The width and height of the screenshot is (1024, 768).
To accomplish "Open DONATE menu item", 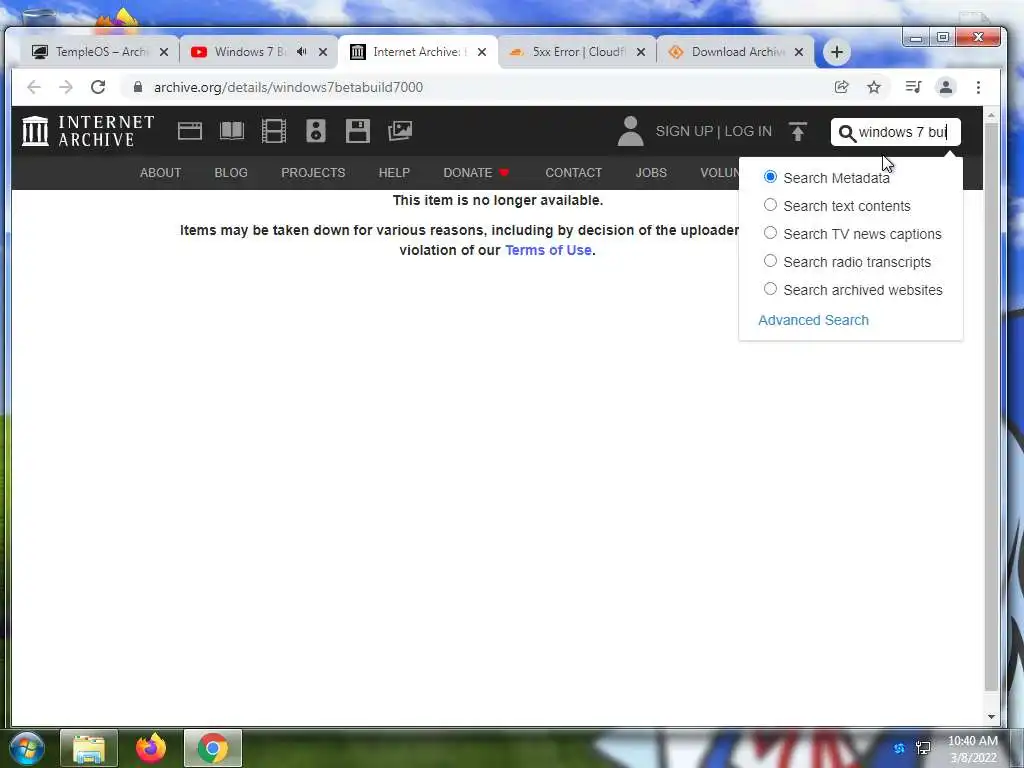I will coord(476,172).
